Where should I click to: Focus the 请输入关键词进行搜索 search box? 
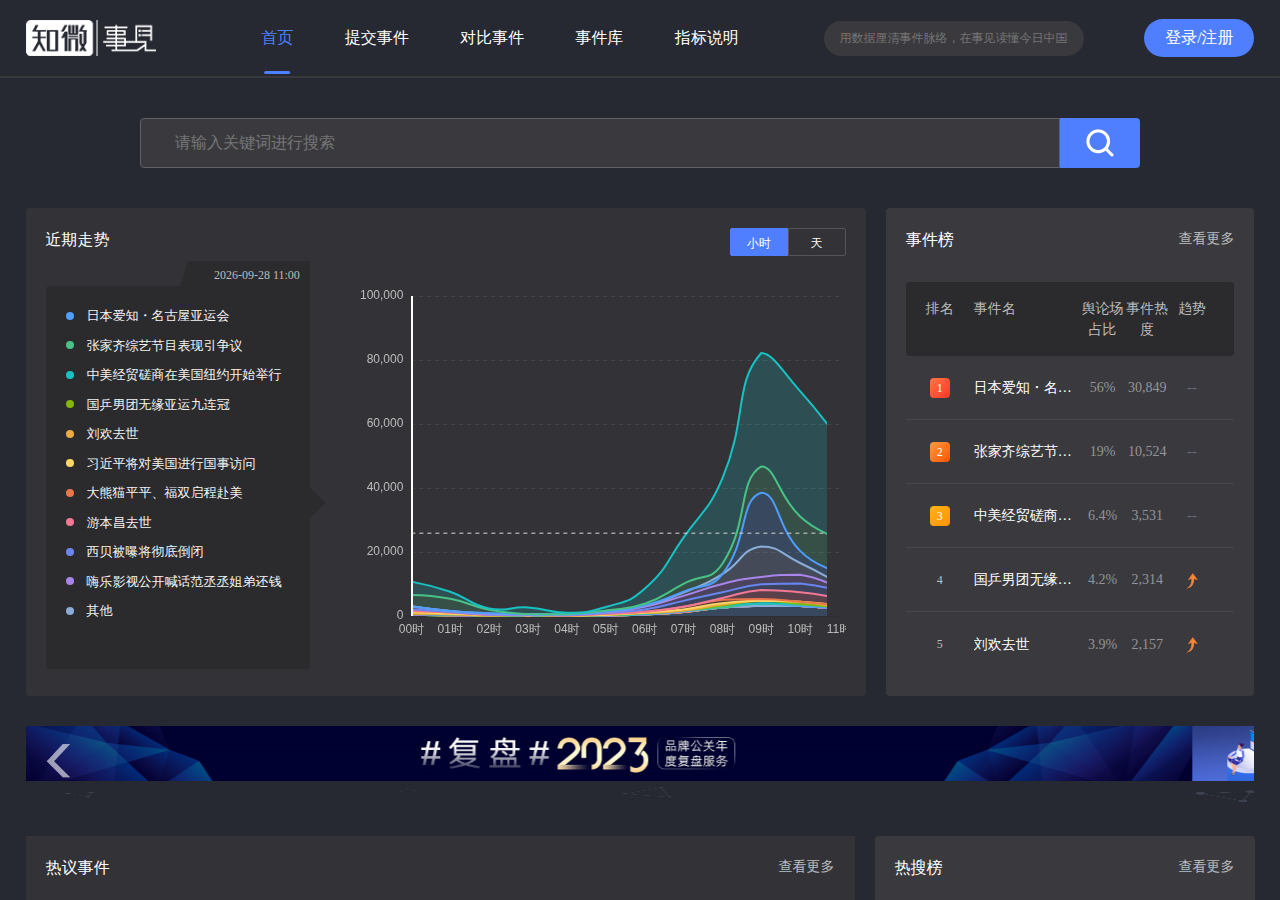[x=600, y=143]
